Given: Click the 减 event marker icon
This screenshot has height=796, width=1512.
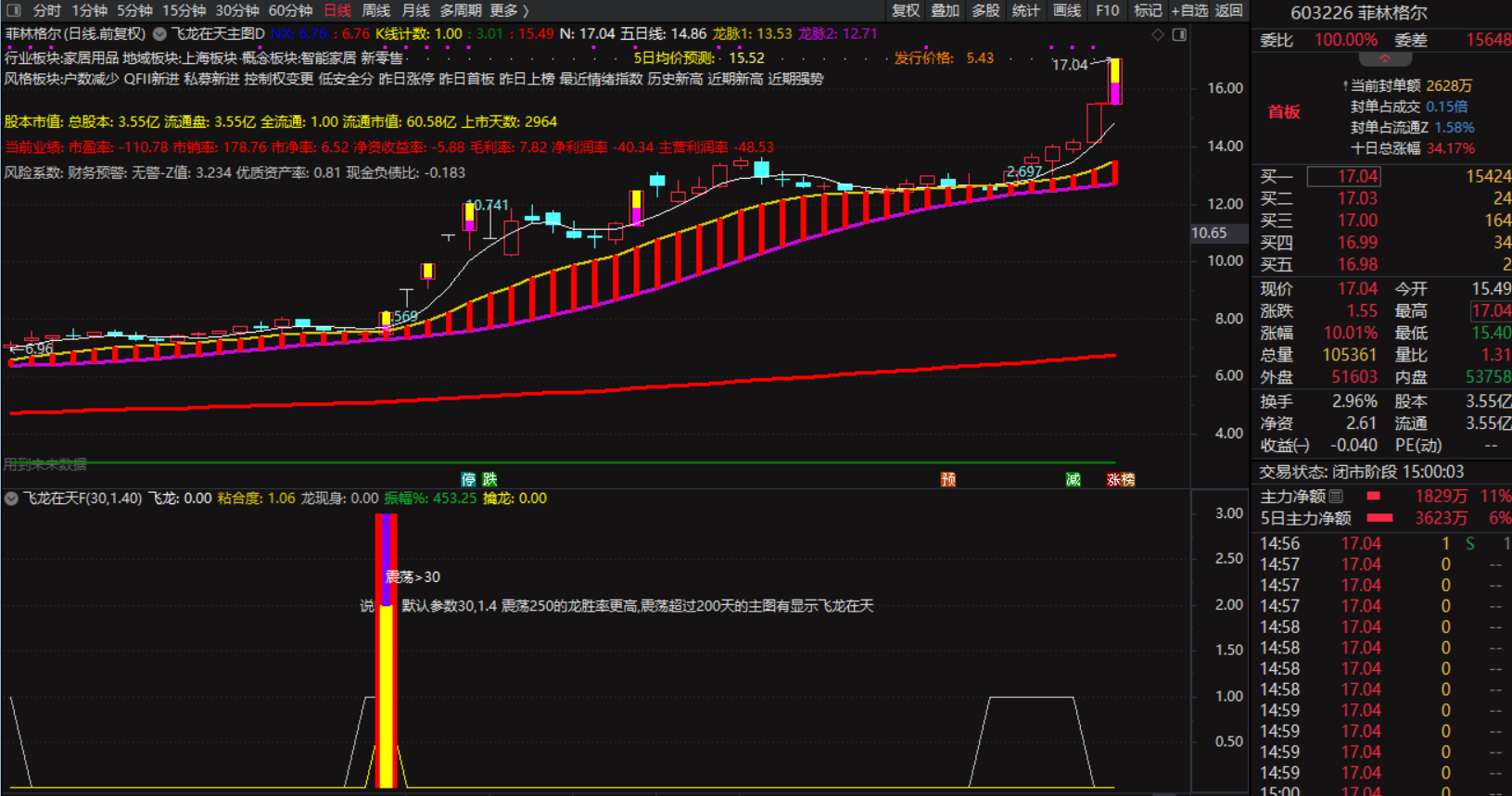Looking at the screenshot, I should coord(1073,479).
